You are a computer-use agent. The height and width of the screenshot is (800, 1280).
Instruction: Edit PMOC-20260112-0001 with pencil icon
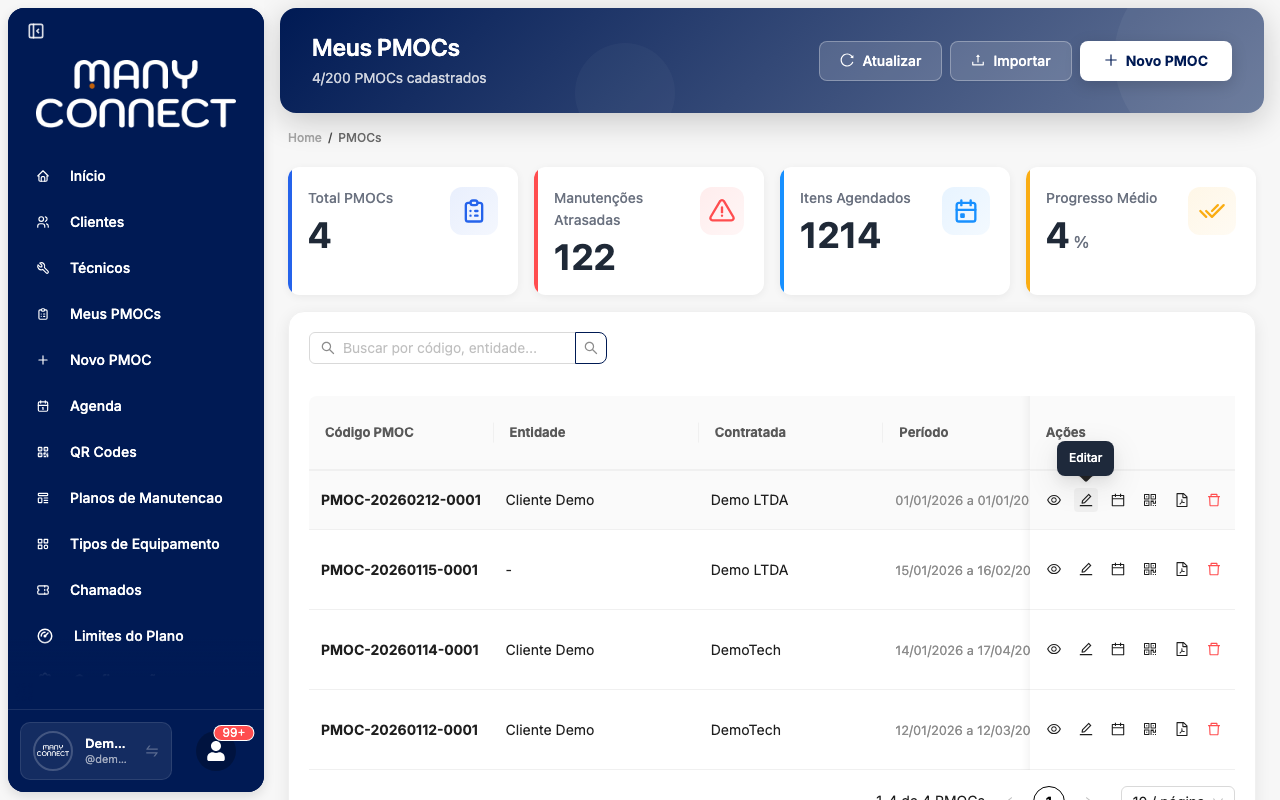pyautogui.click(x=1086, y=729)
